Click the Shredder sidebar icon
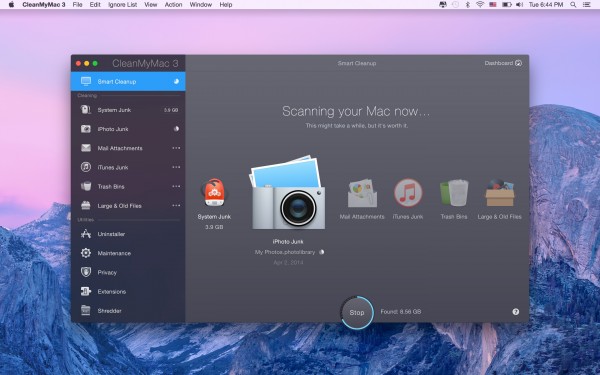The width and height of the screenshot is (600, 375). pos(86,310)
